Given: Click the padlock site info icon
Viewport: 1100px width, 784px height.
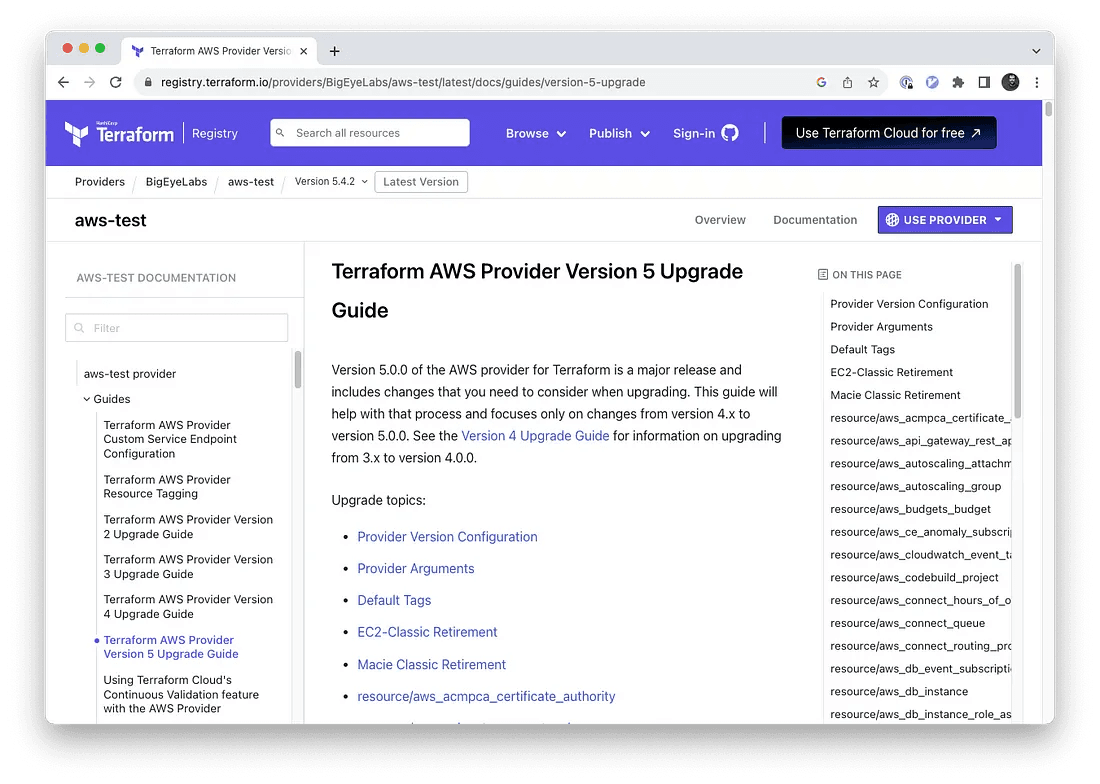Looking at the screenshot, I should (147, 82).
